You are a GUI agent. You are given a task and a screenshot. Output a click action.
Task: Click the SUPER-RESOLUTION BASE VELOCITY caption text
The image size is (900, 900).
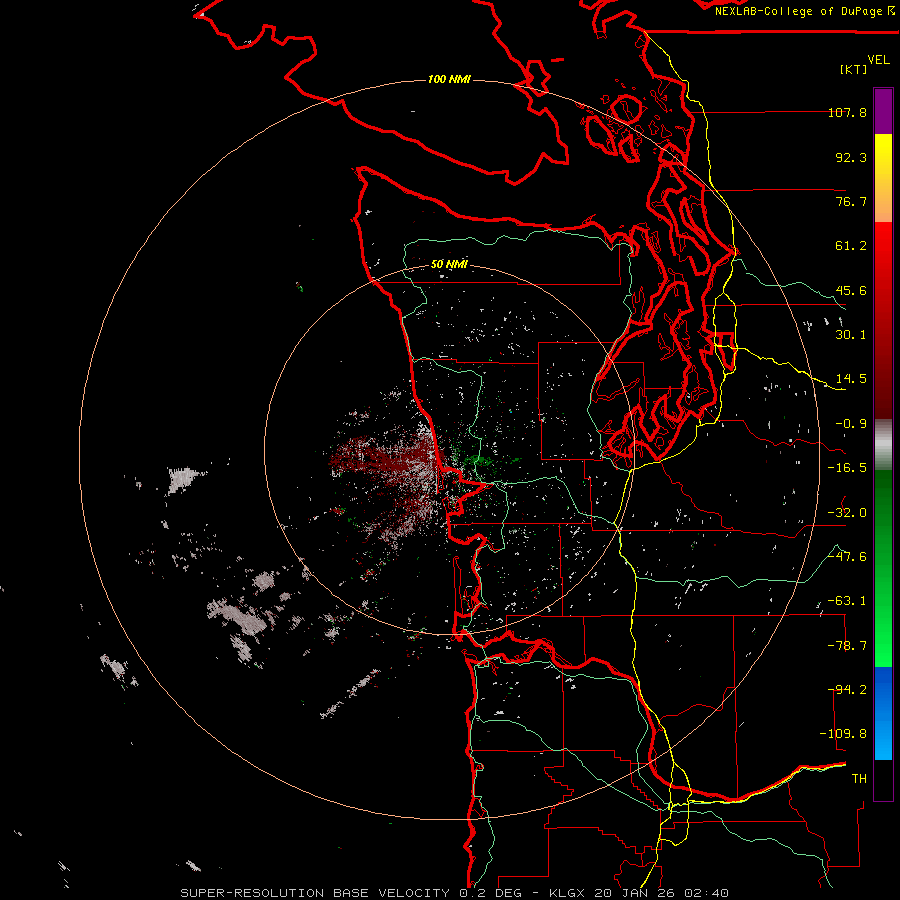coord(317,893)
